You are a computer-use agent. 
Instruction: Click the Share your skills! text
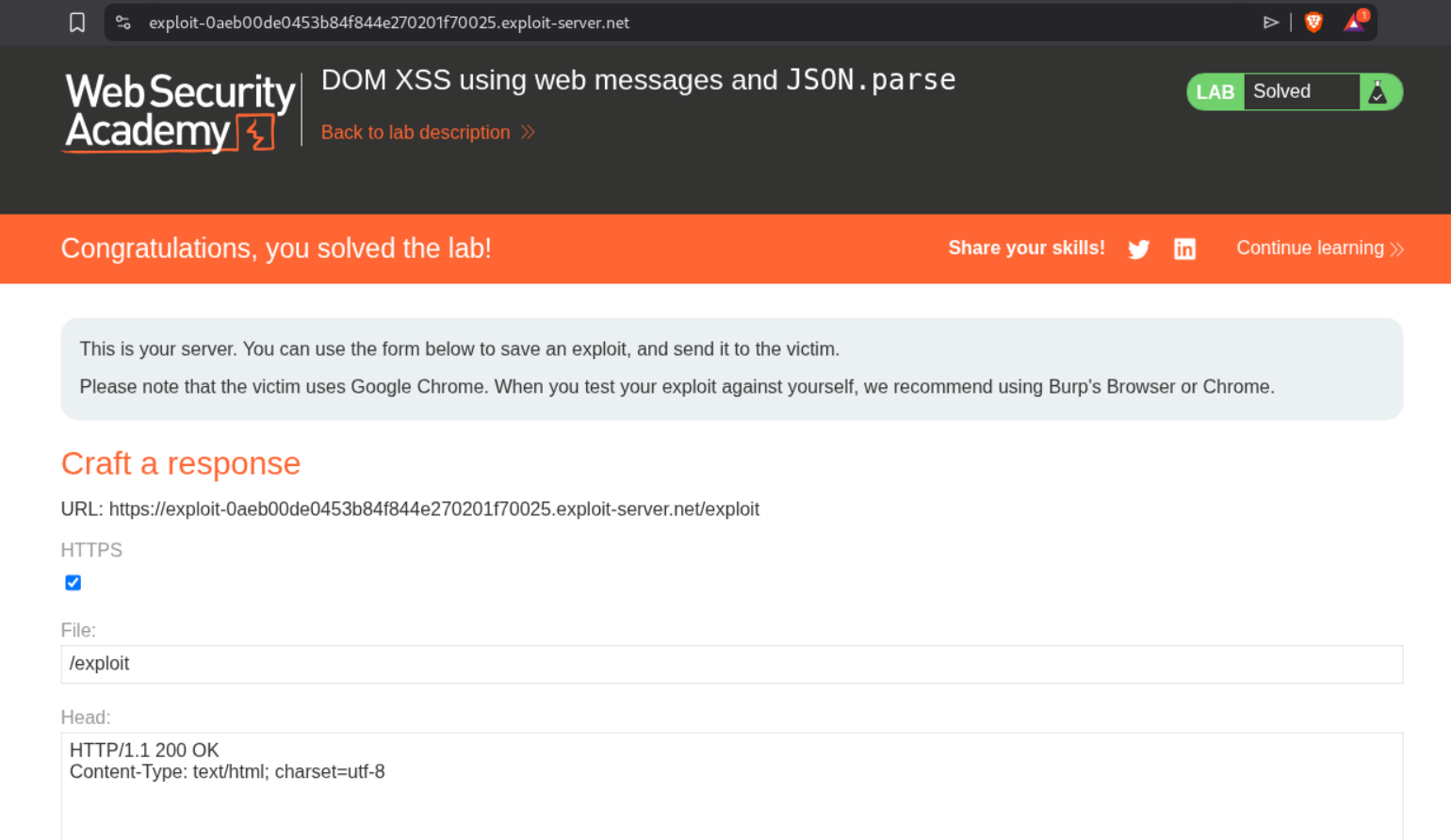1026,248
